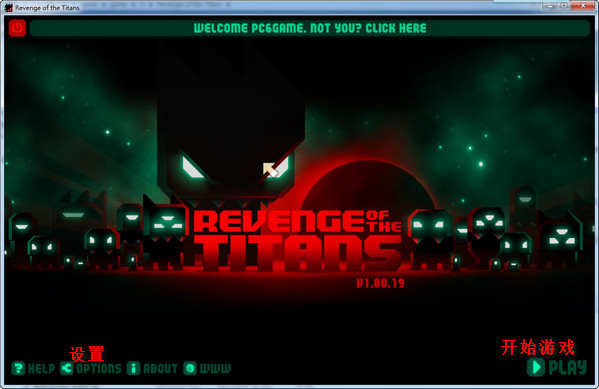599x389 pixels.
Task: Maximize the game window
Action: (x=564, y=6)
